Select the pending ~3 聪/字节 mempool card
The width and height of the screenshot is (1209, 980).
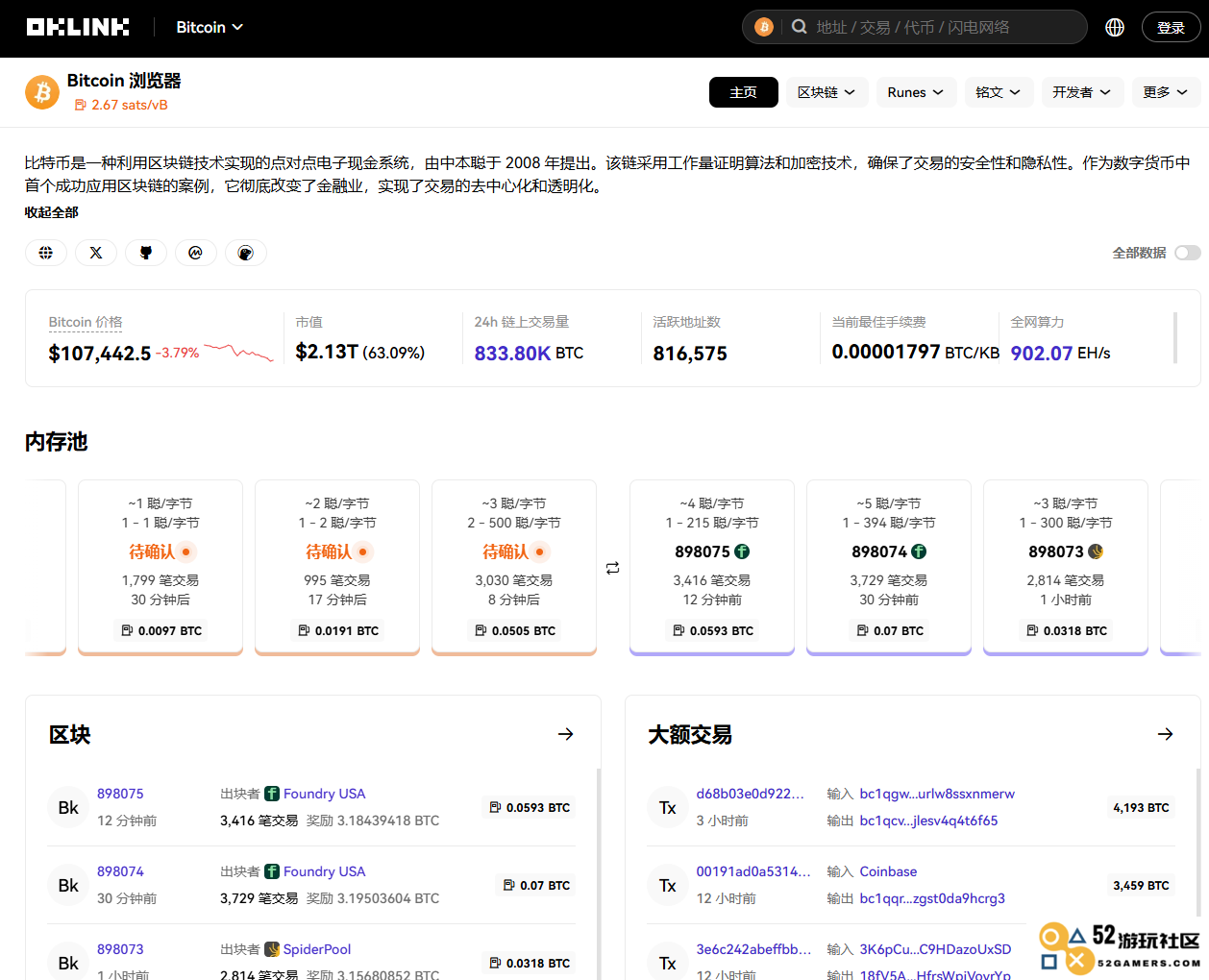[x=514, y=567]
